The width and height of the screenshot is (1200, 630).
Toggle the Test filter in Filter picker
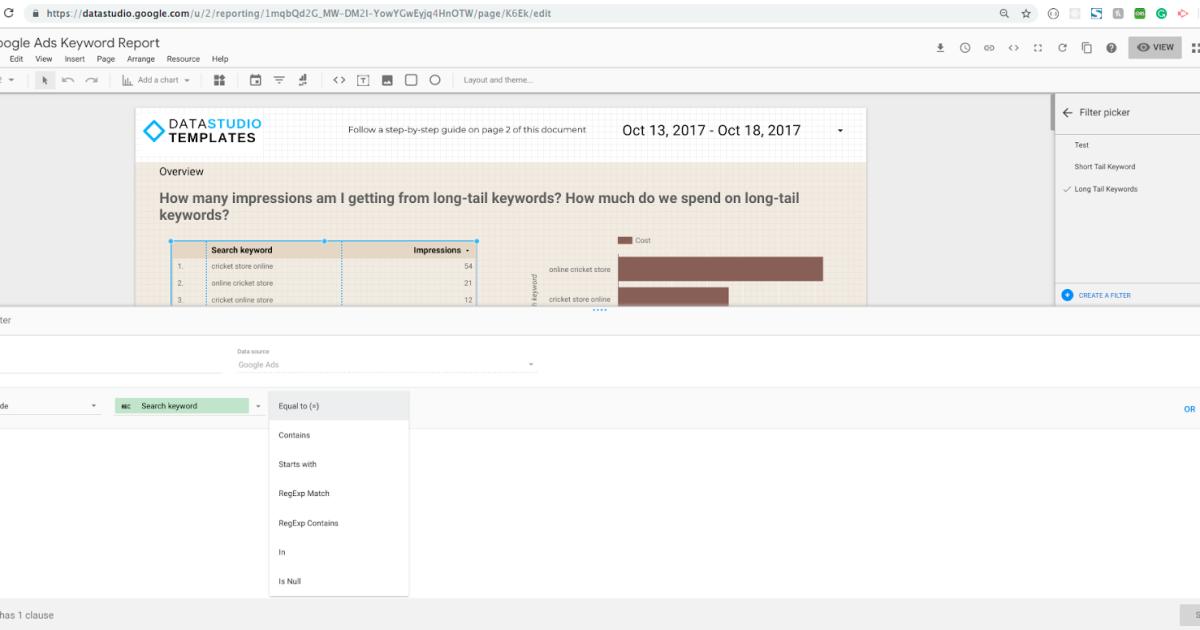click(1081, 144)
